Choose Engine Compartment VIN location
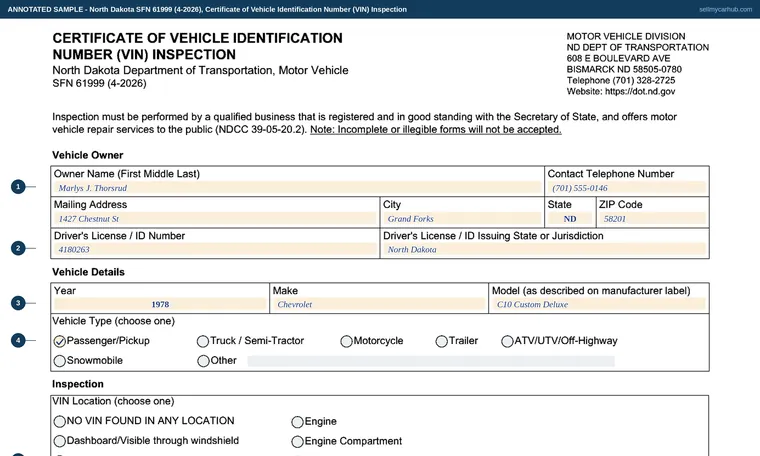 pos(298,442)
